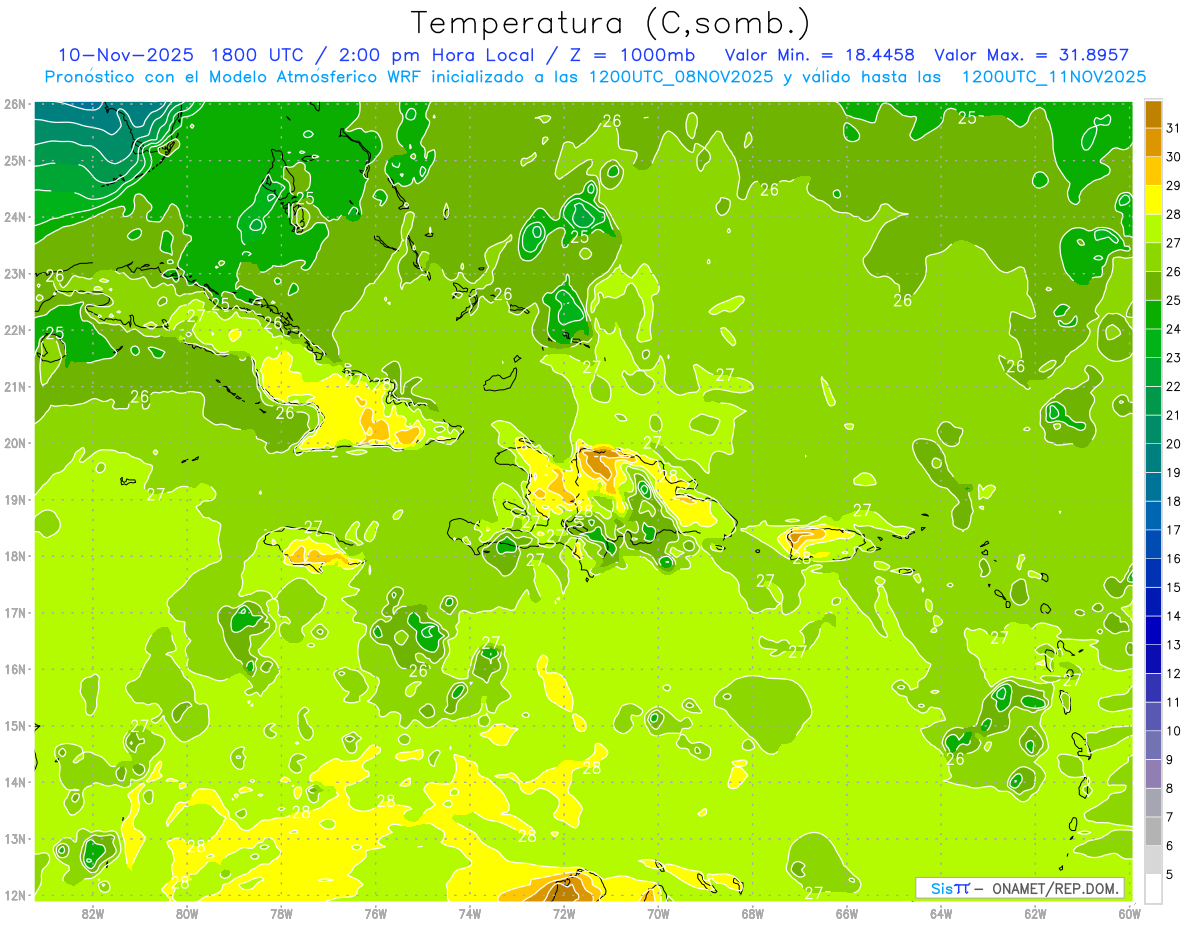Click the "68W" longitude axis label

[753, 913]
